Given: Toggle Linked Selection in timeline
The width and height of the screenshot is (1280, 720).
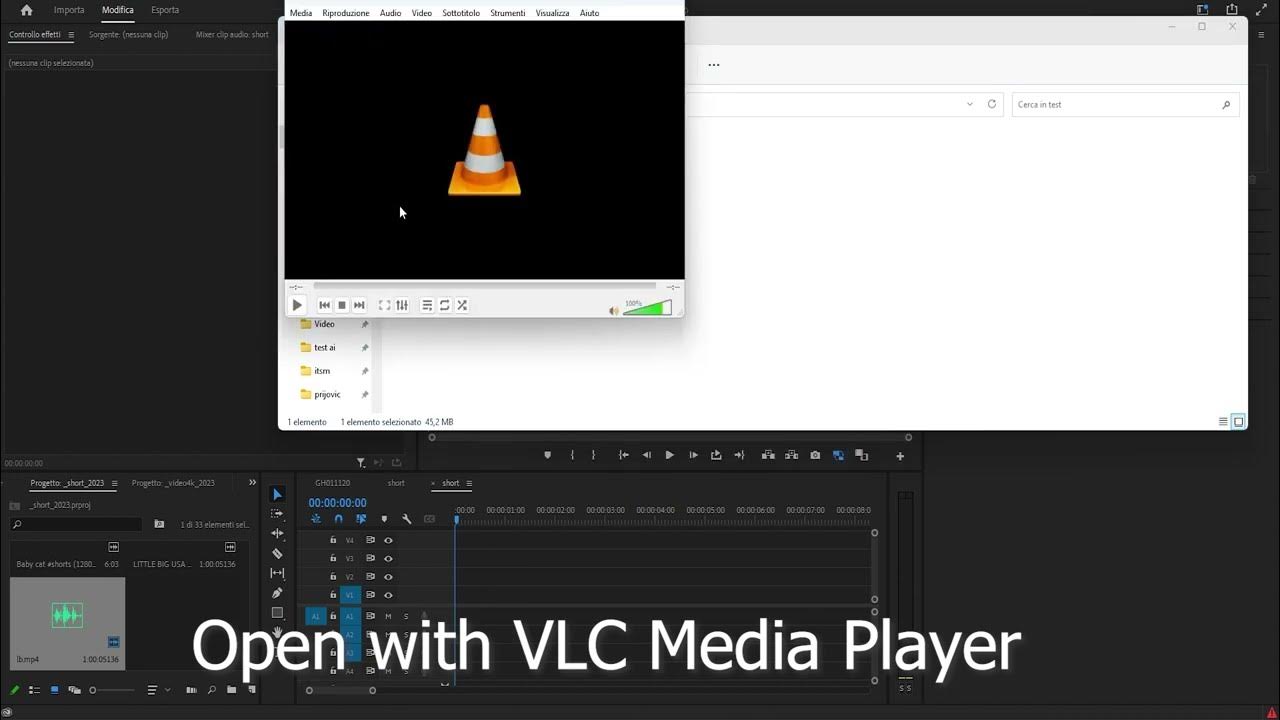Looking at the screenshot, I should coord(361,519).
